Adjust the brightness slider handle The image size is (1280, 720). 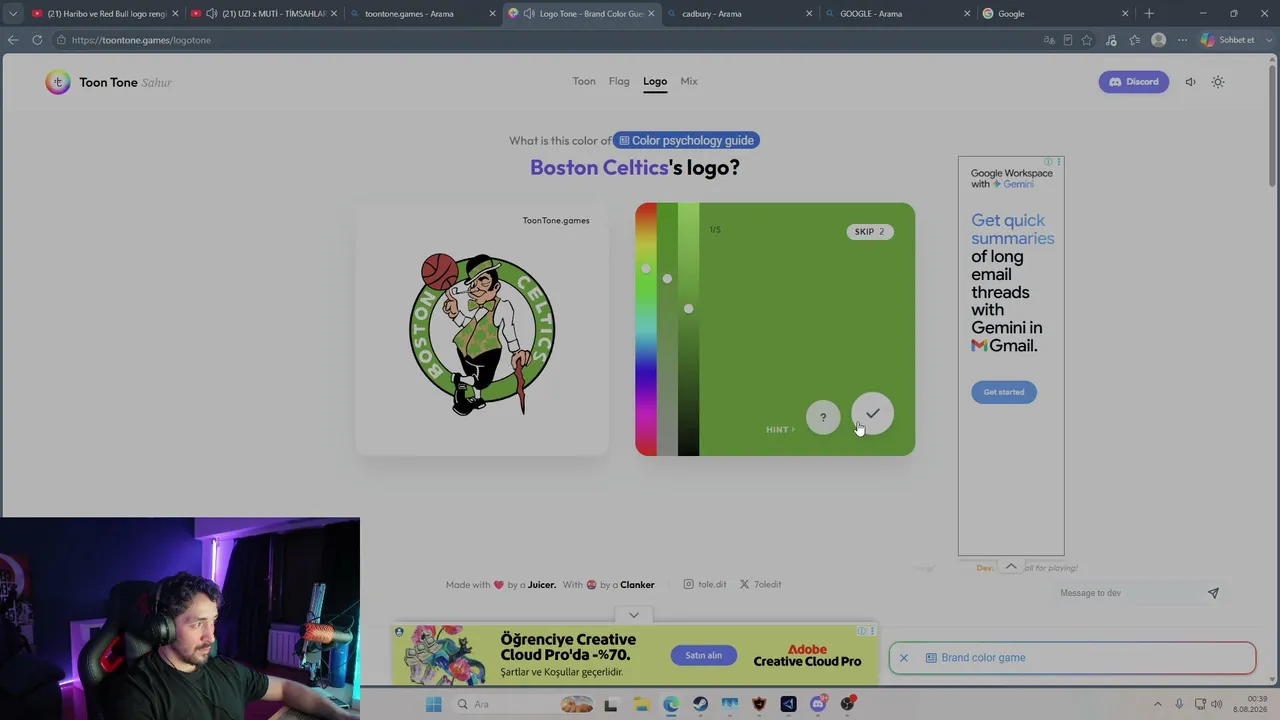[x=688, y=308]
